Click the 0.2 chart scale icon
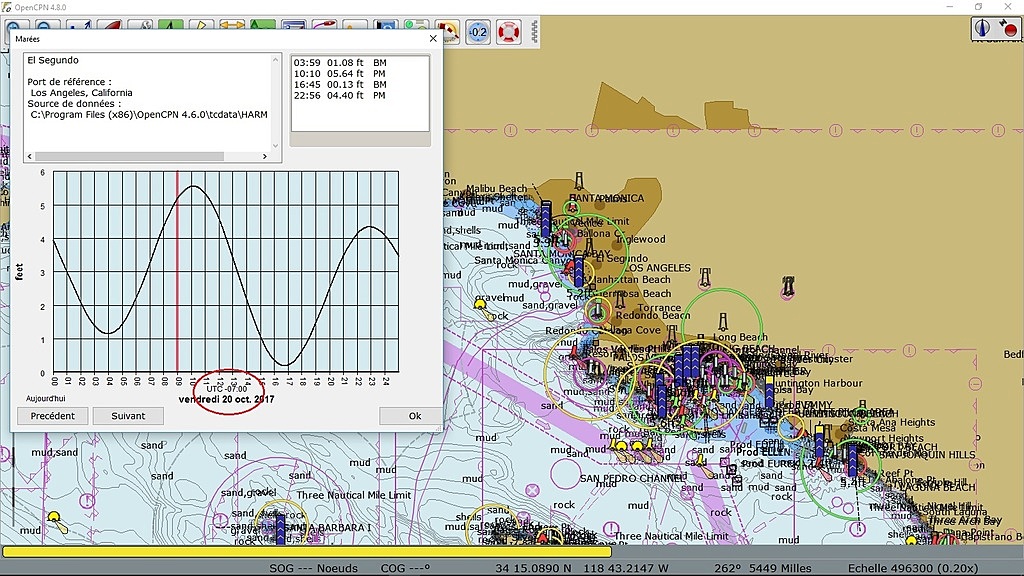 pyautogui.click(x=478, y=31)
